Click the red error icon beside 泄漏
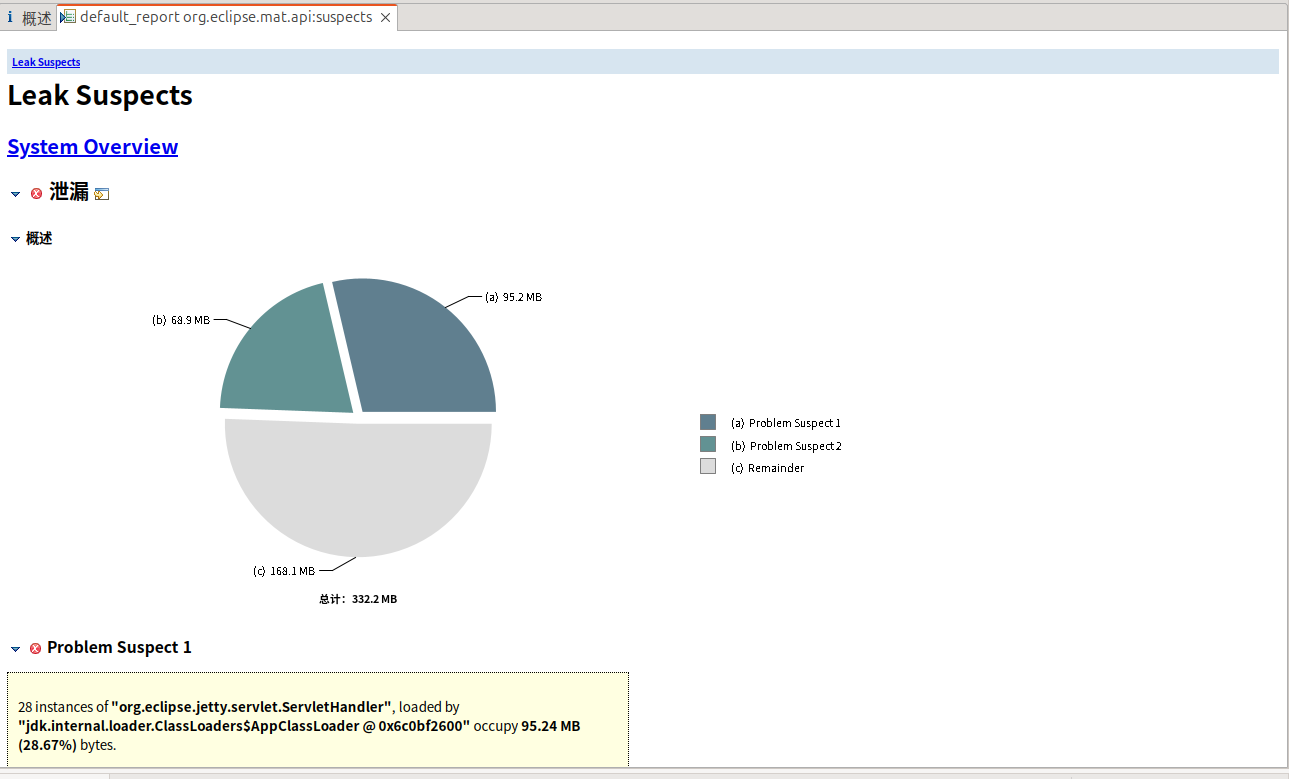 point(37,193)
